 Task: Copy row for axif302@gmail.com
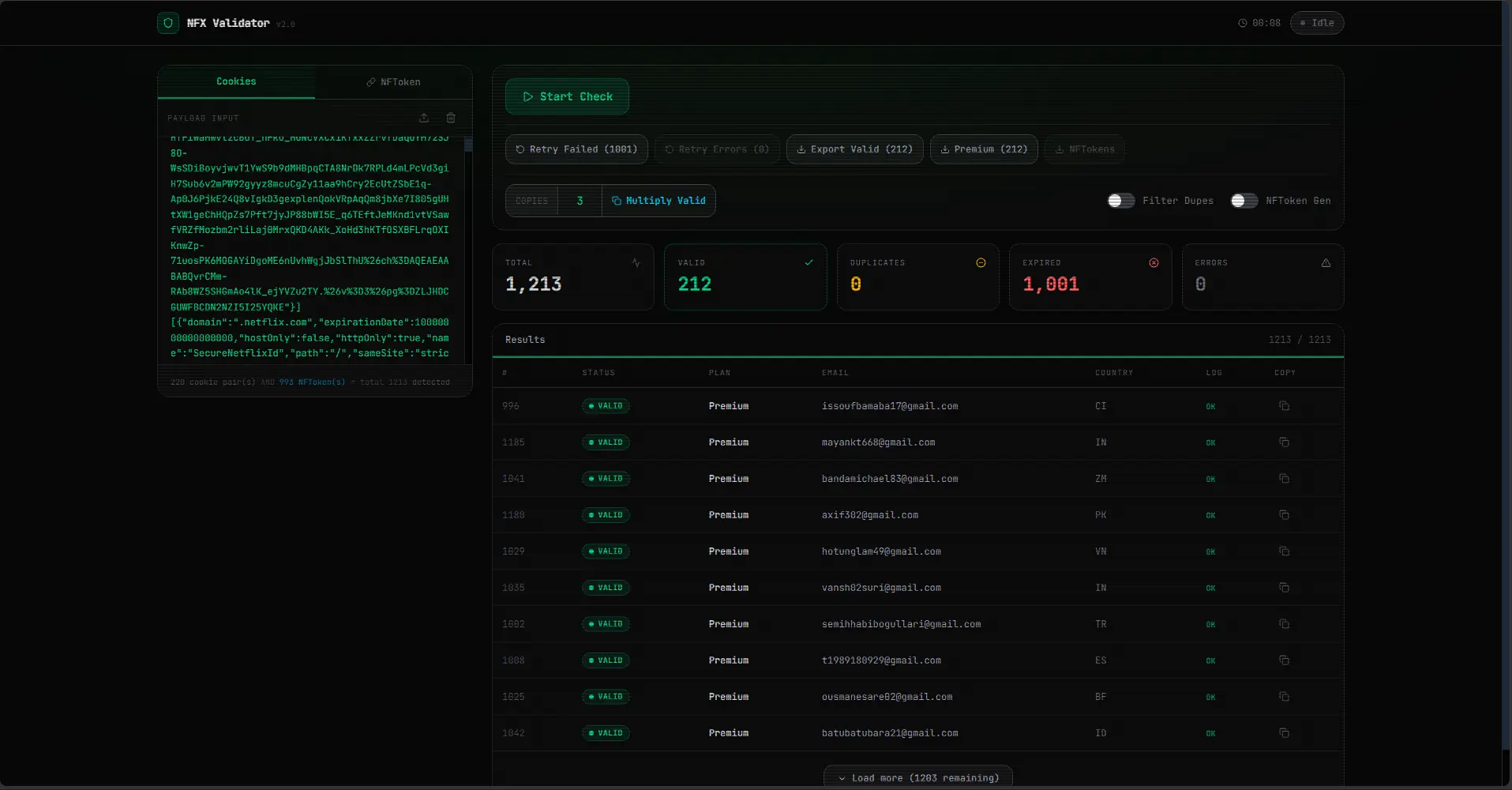tap(1284, 515)
